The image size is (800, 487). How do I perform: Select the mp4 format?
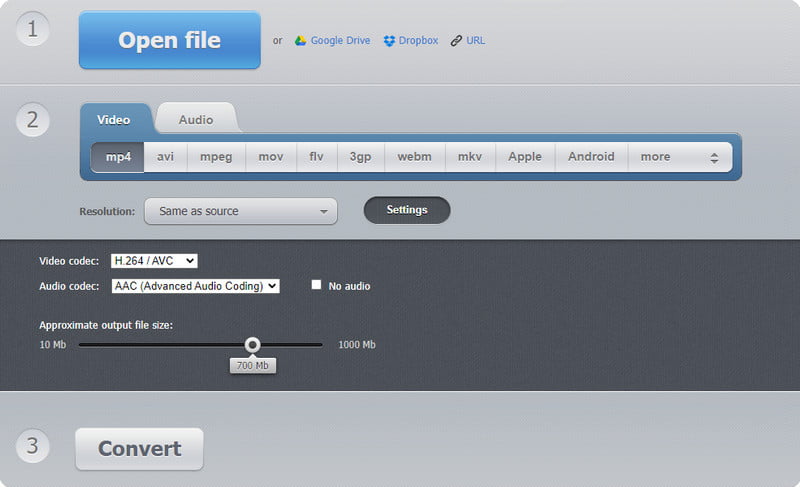coord(118,157)
